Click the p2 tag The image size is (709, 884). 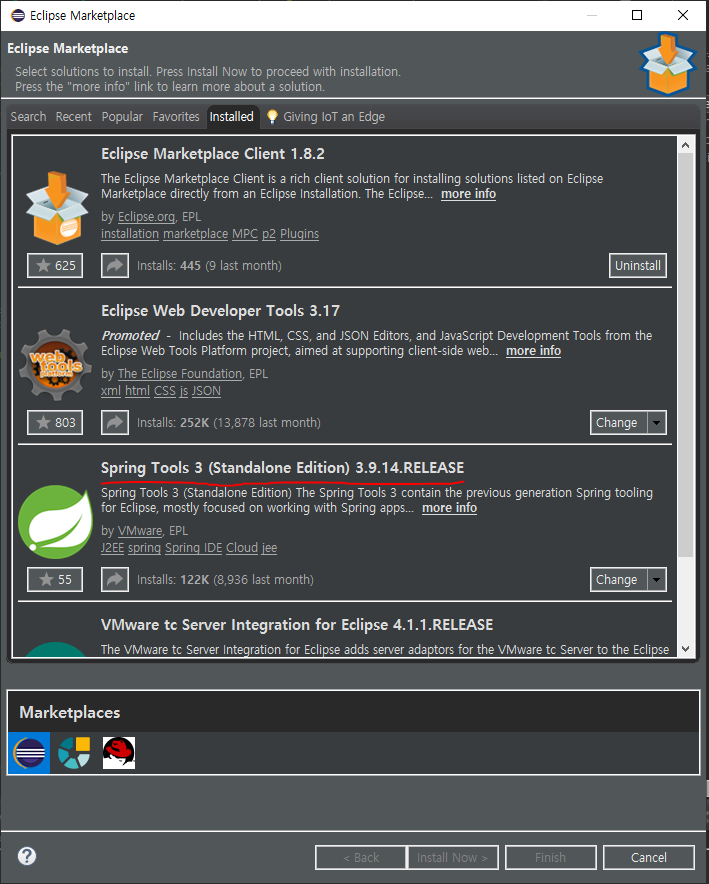point(269,234)
